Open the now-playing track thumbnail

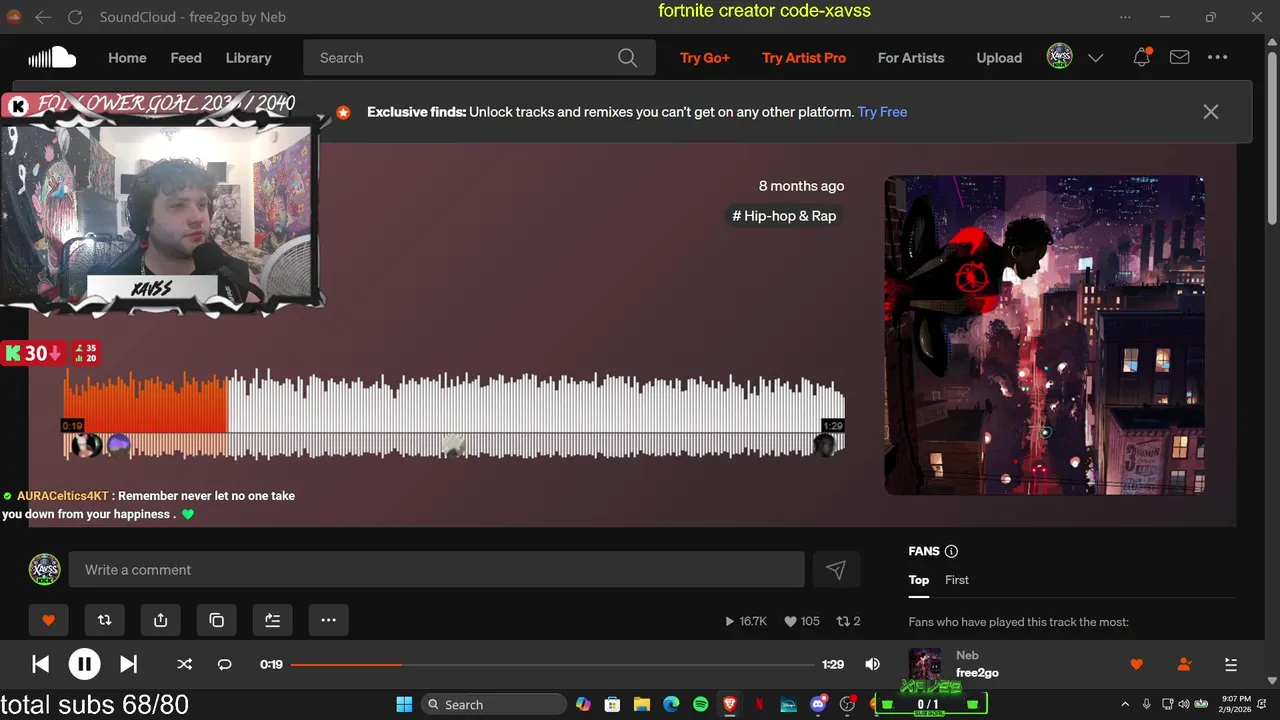[924, 664]
